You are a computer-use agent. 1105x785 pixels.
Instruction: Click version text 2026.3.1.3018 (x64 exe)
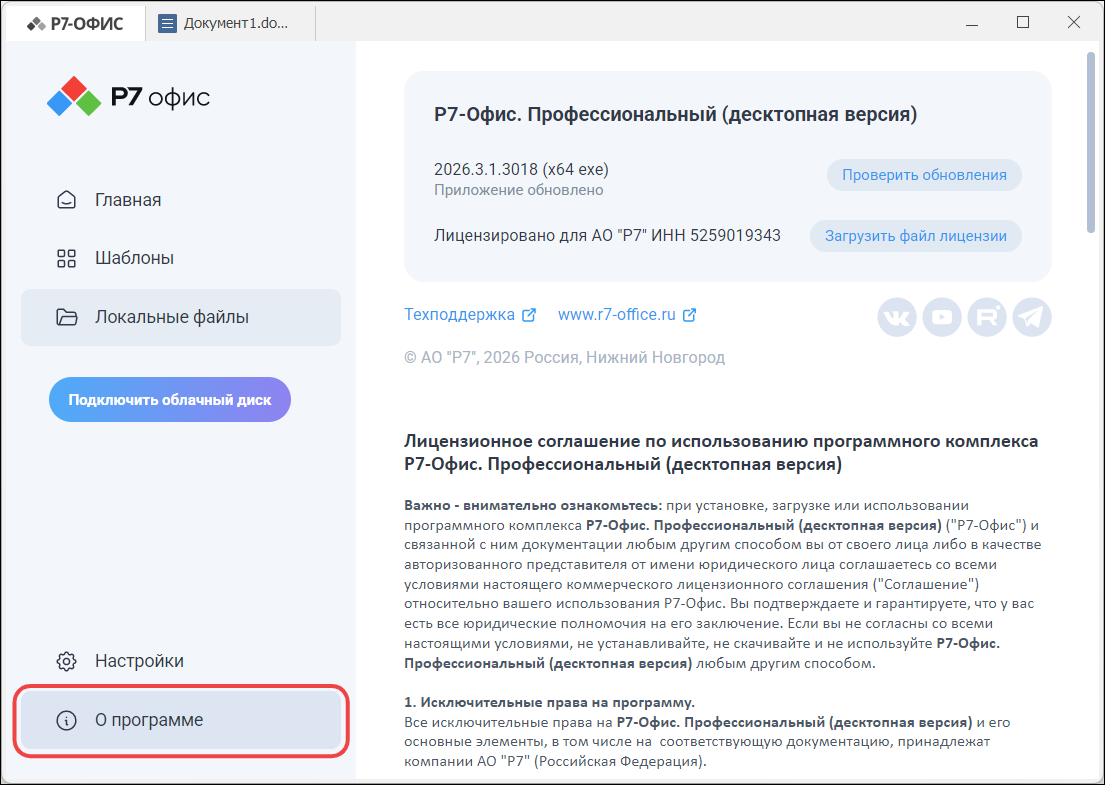(521, 170)
